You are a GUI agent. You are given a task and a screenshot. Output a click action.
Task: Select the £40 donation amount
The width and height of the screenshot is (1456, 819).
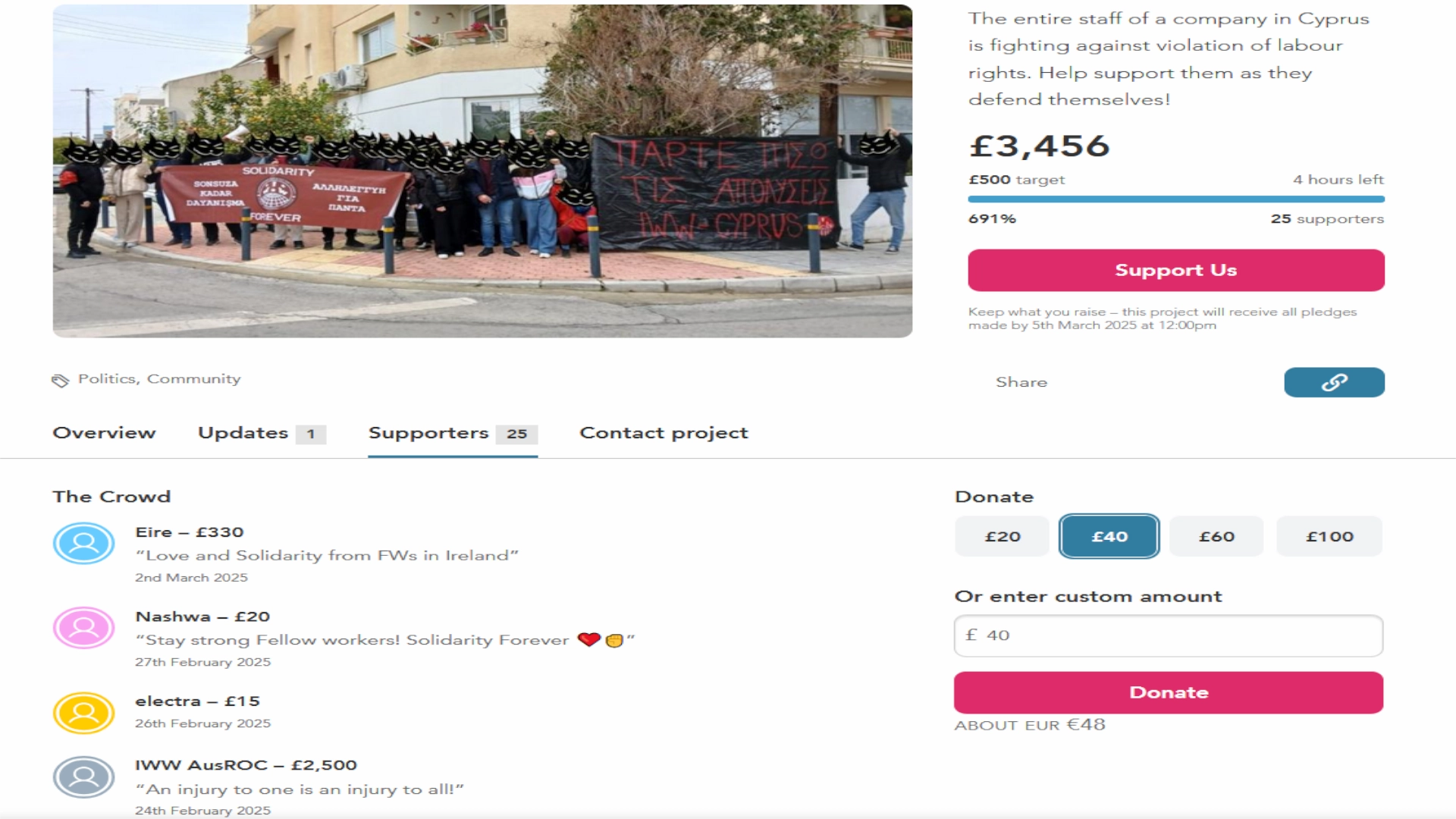1109,536
